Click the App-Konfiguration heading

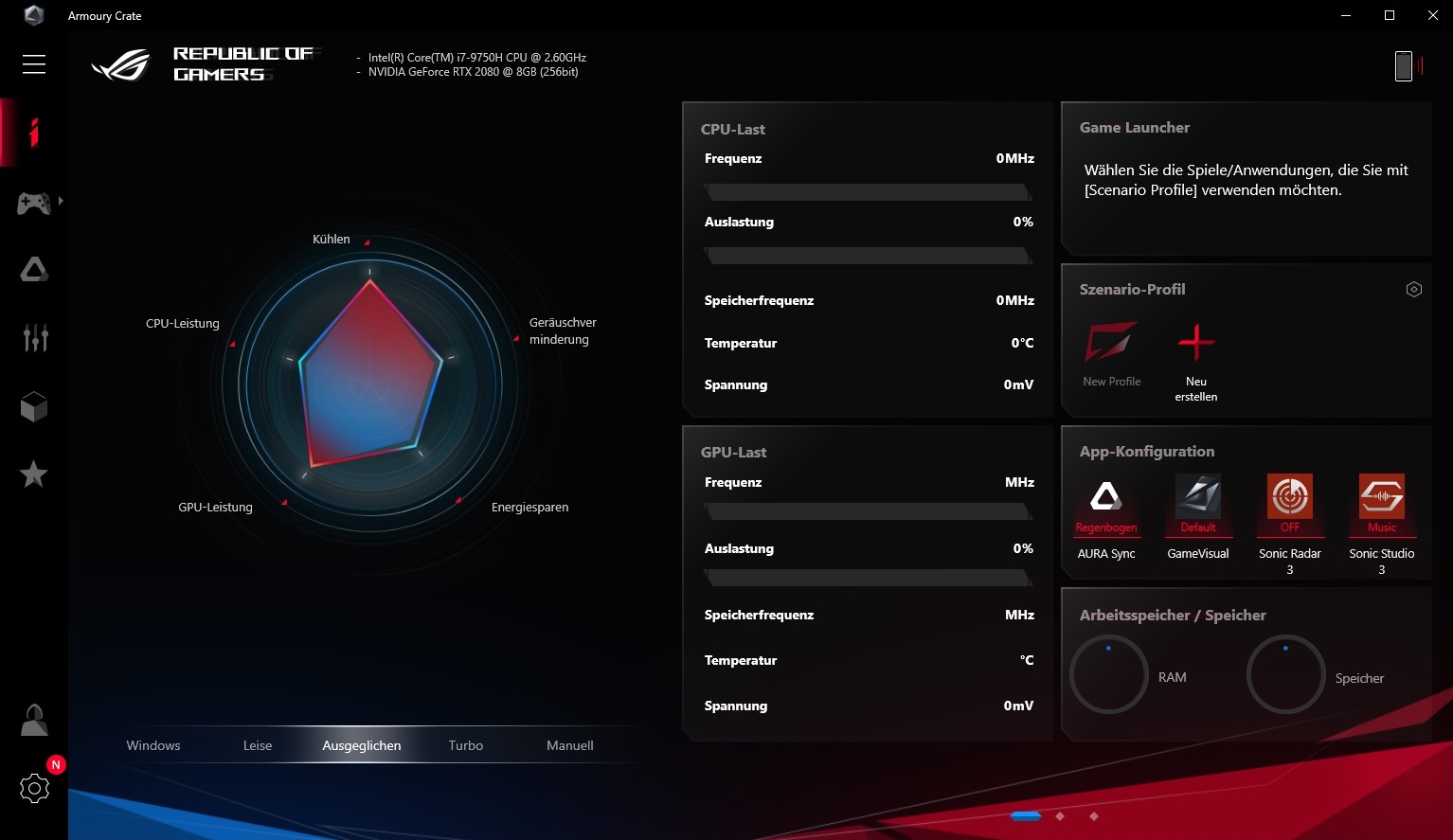1147,452
